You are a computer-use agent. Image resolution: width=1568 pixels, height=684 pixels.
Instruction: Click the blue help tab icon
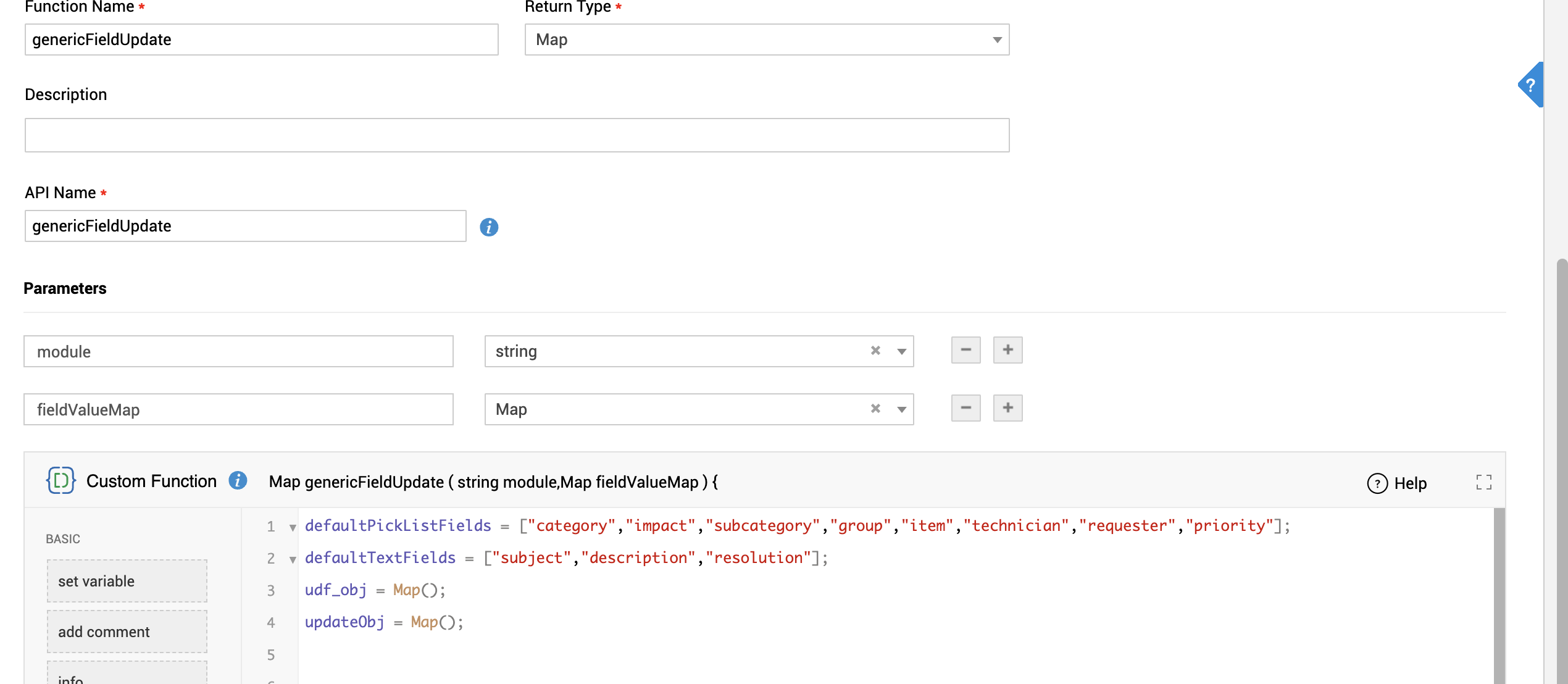point(1531,85)
